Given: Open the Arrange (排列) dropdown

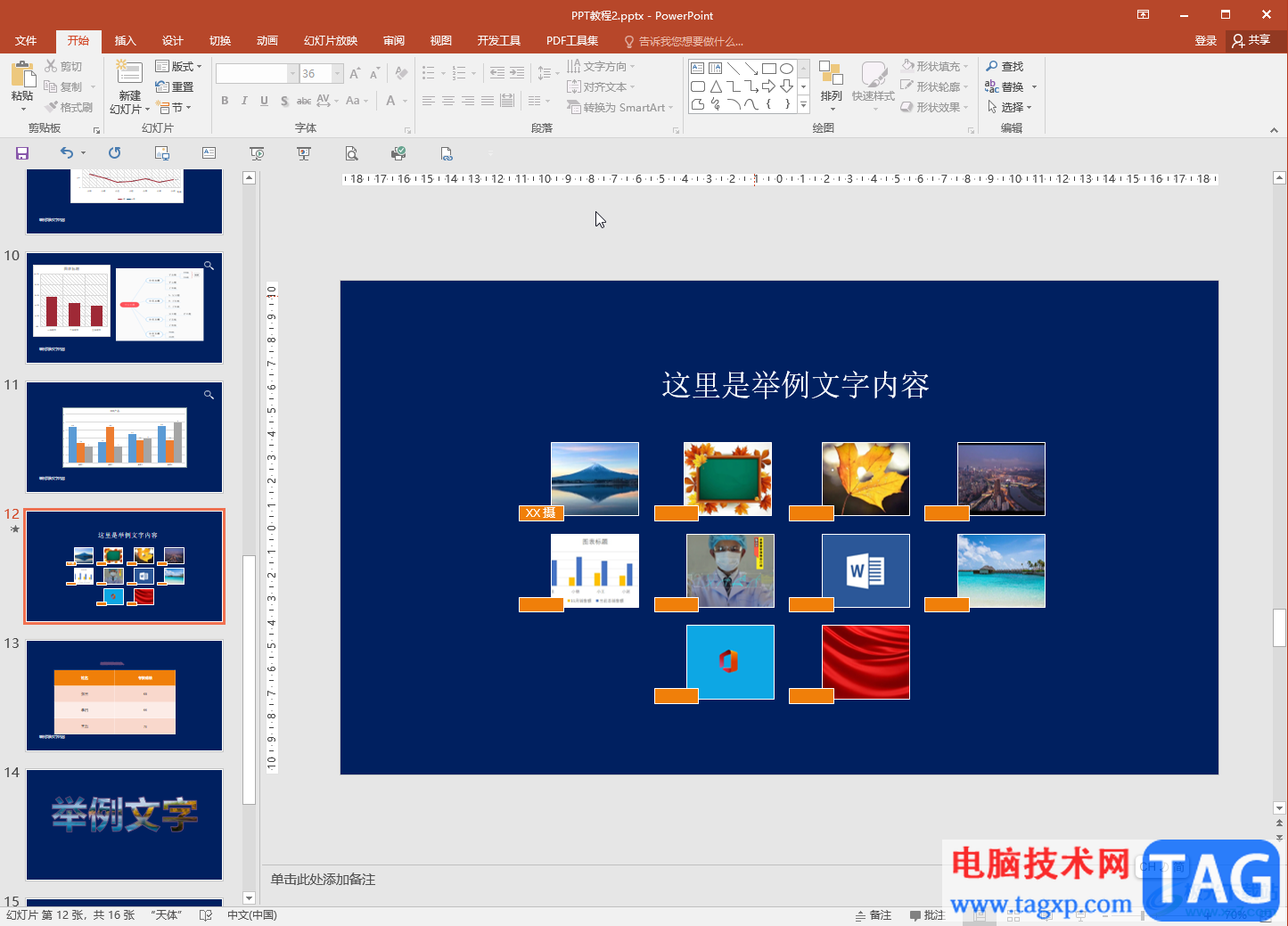Looking at the screenshot, I should [832, 86].
